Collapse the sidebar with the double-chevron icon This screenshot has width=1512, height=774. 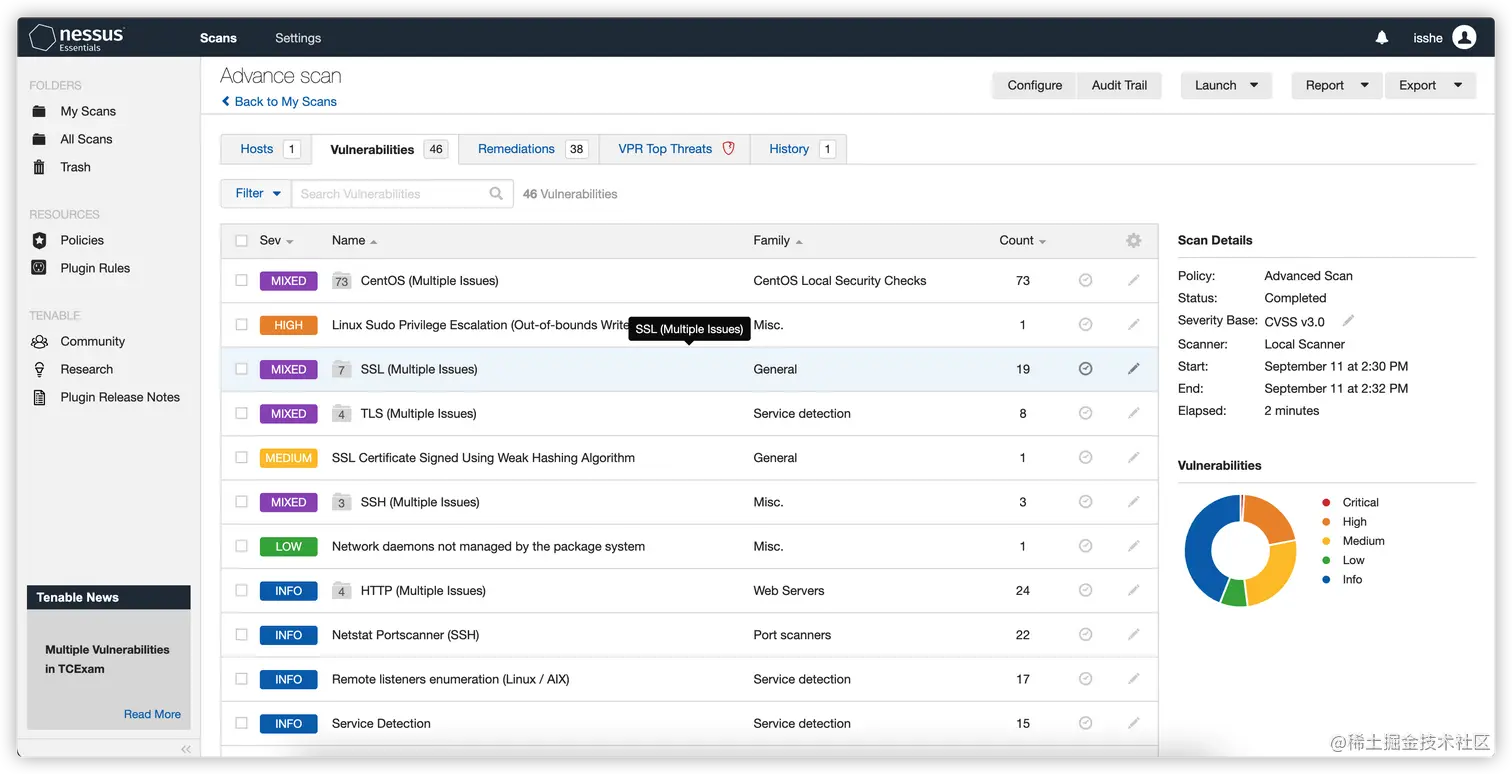click(x=186, y=749)
